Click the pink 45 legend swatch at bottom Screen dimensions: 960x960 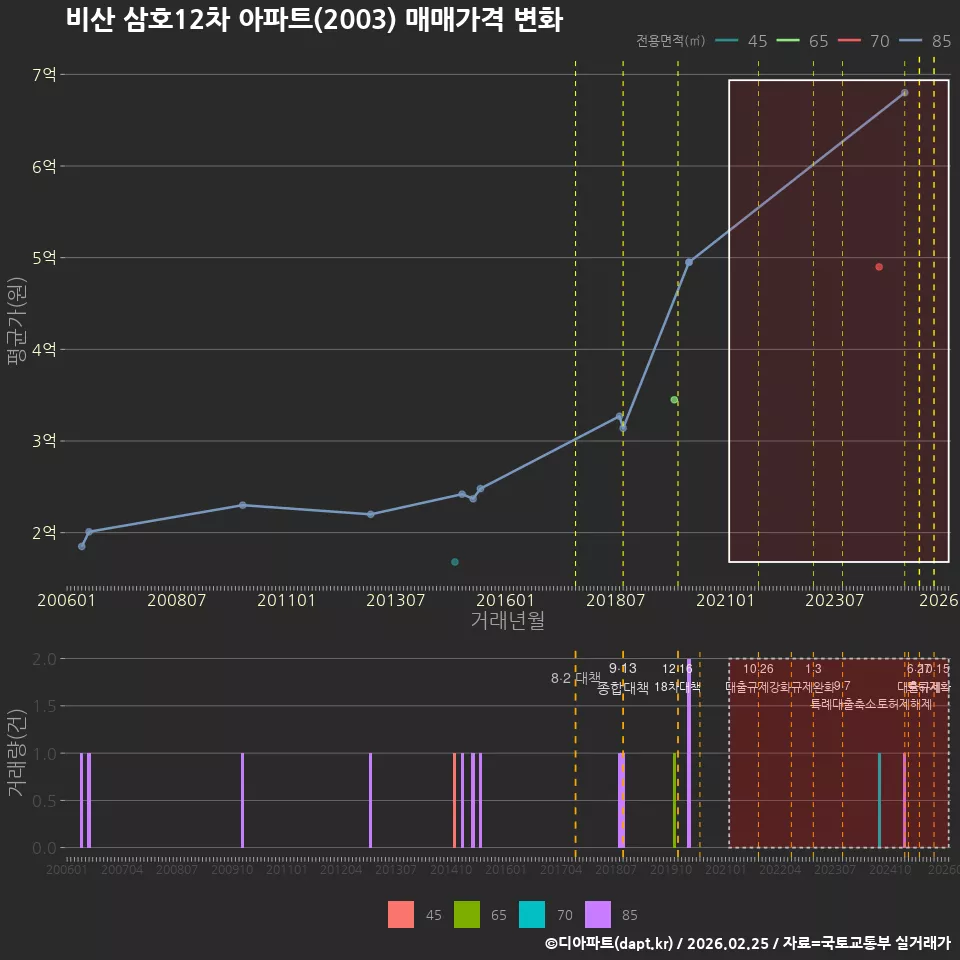point(400,914)
